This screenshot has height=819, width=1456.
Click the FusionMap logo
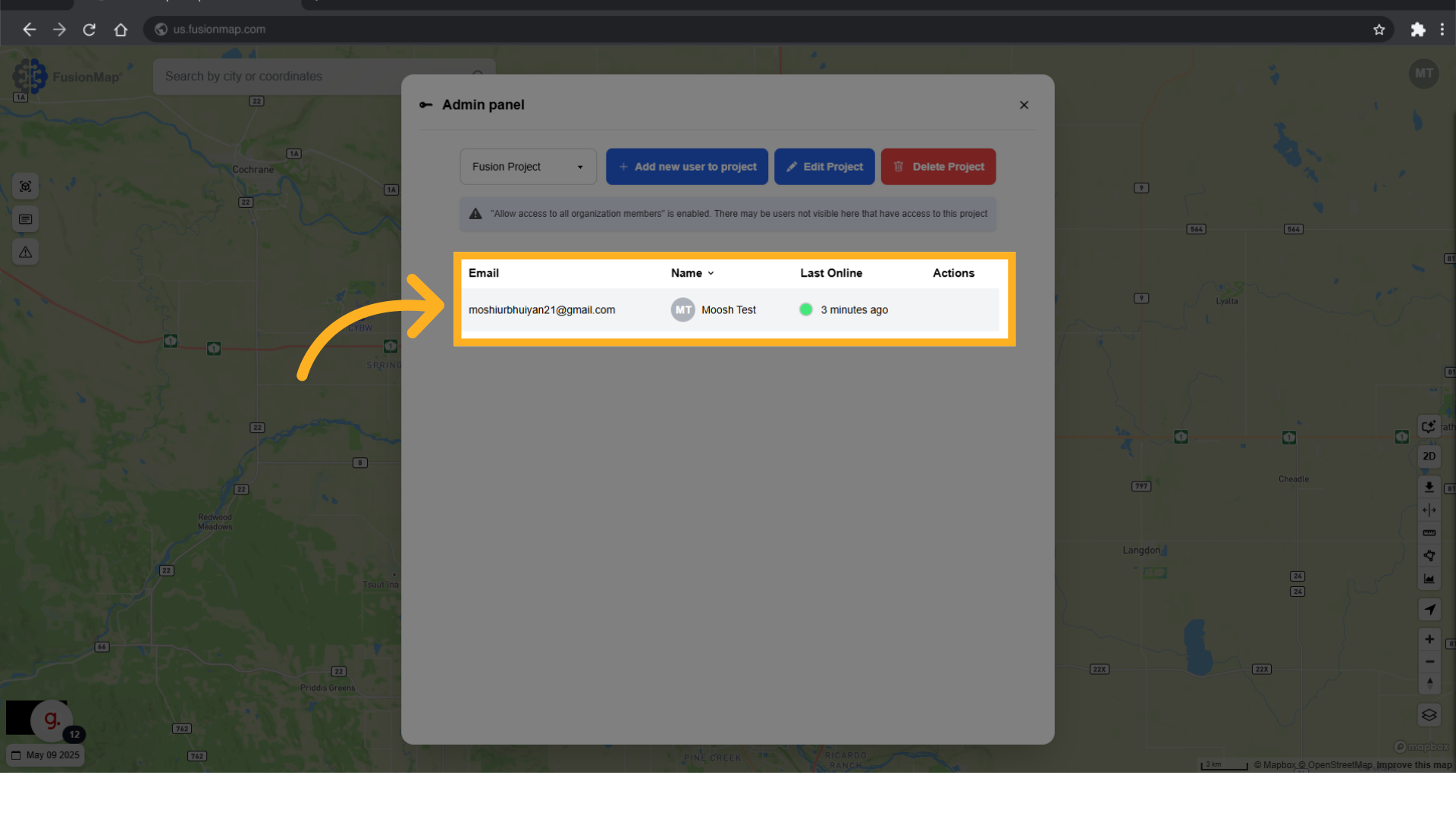tap(67, 77)
